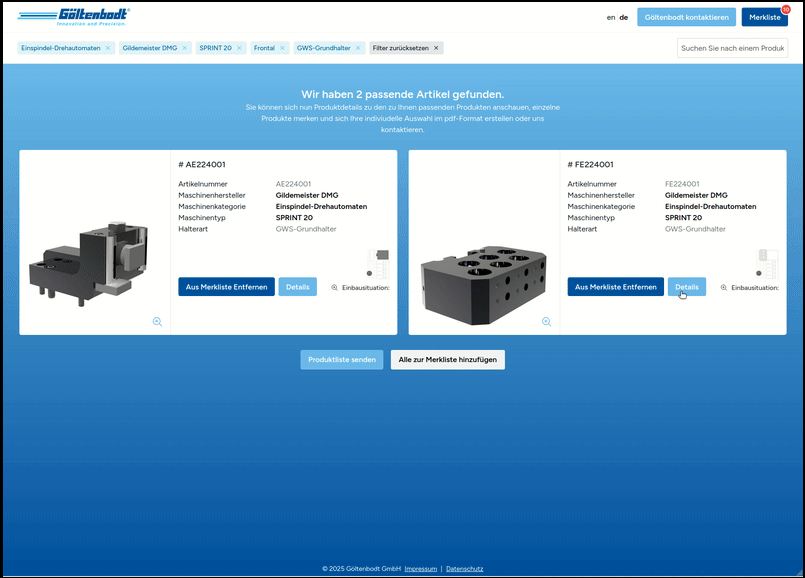Open Details for FE224001
The height and width of the screenshot is (578, 805).
[x=687, y=287]
